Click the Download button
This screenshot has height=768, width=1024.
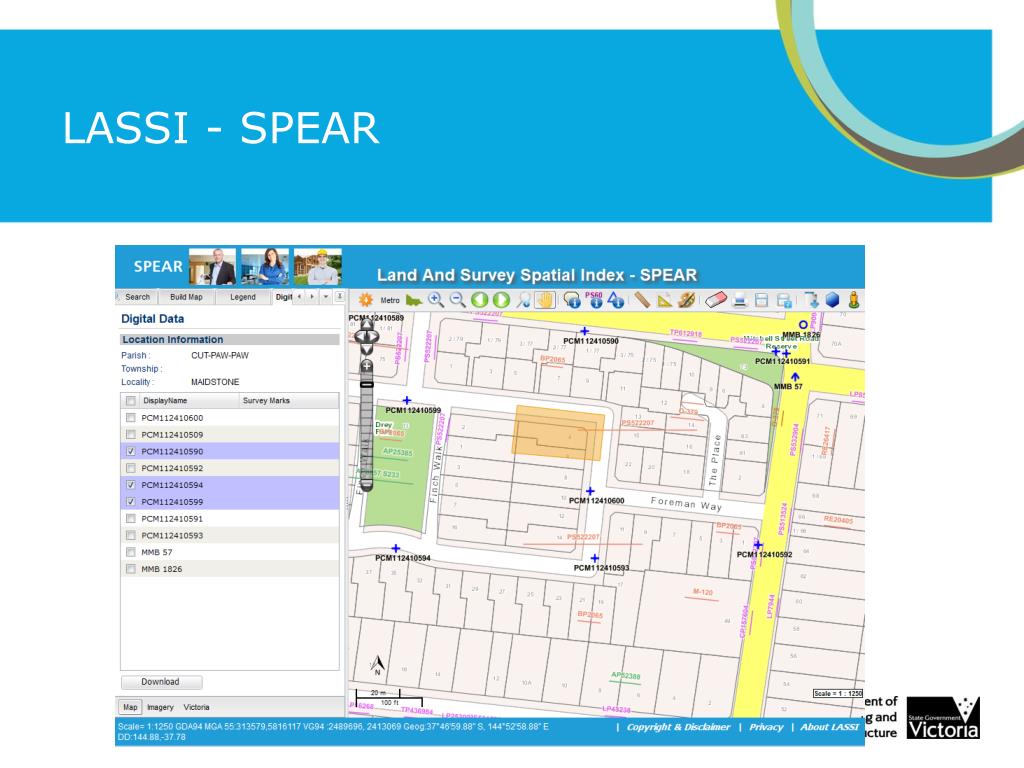161,682
